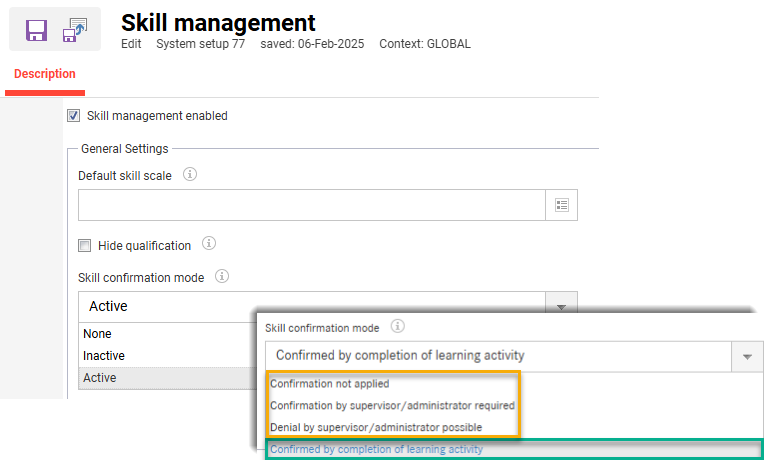Choose the Confirmation not applied option
The width and height of the screenshot is (764, 460).
(x=330, y=384)
